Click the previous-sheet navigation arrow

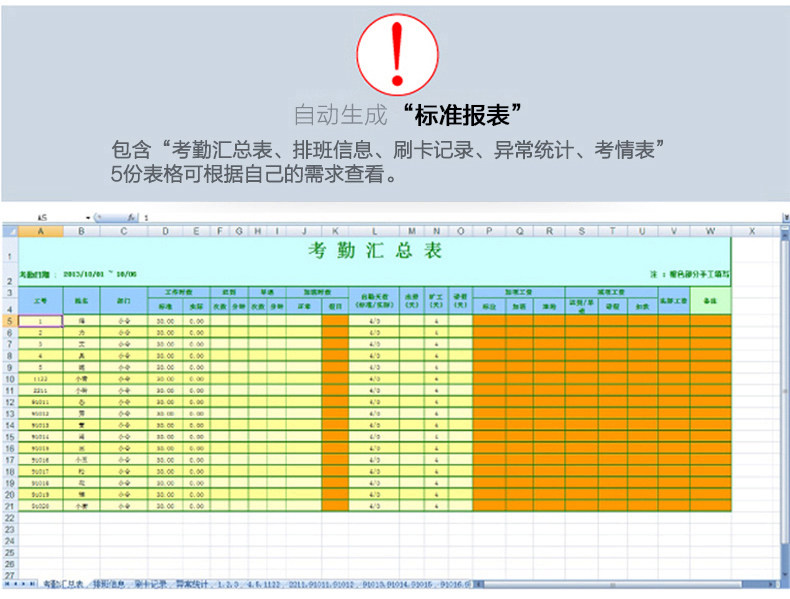16,584
